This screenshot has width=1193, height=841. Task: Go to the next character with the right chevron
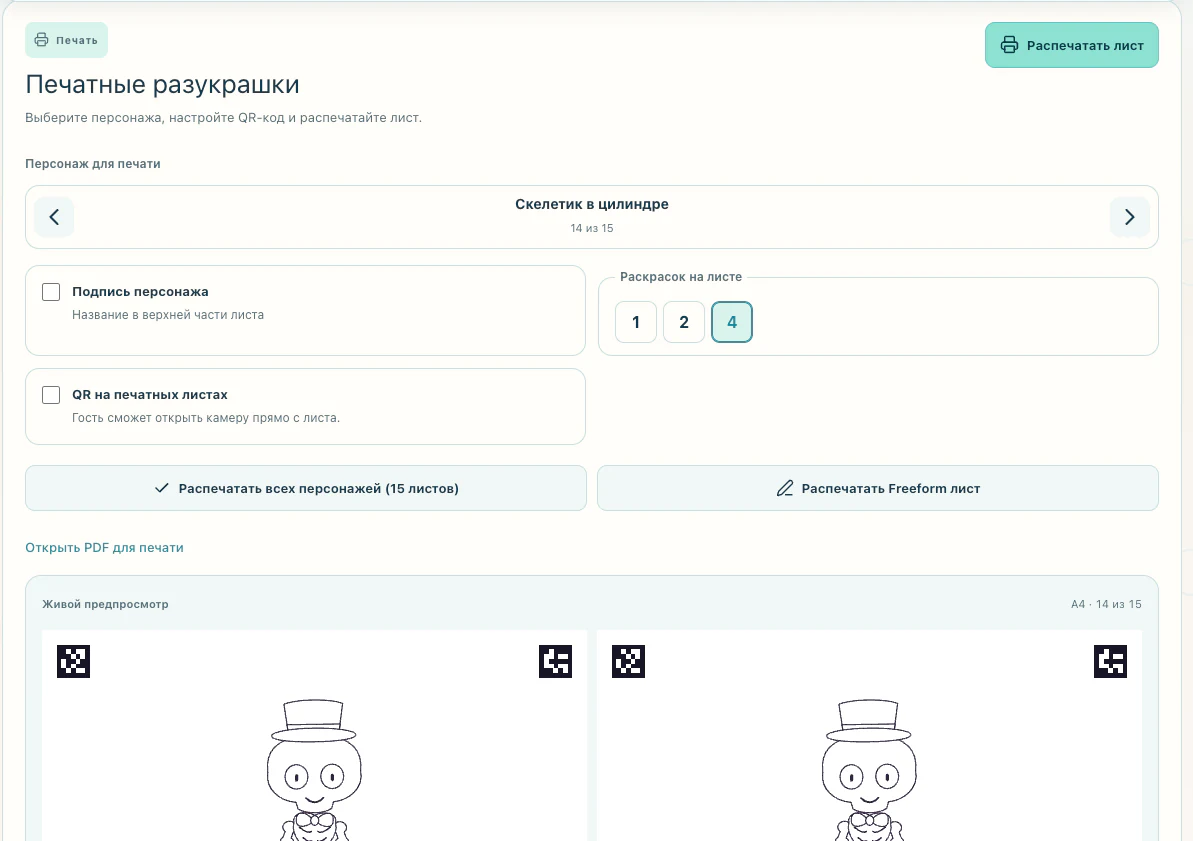pyautogui.click(x=1129, y=217)
